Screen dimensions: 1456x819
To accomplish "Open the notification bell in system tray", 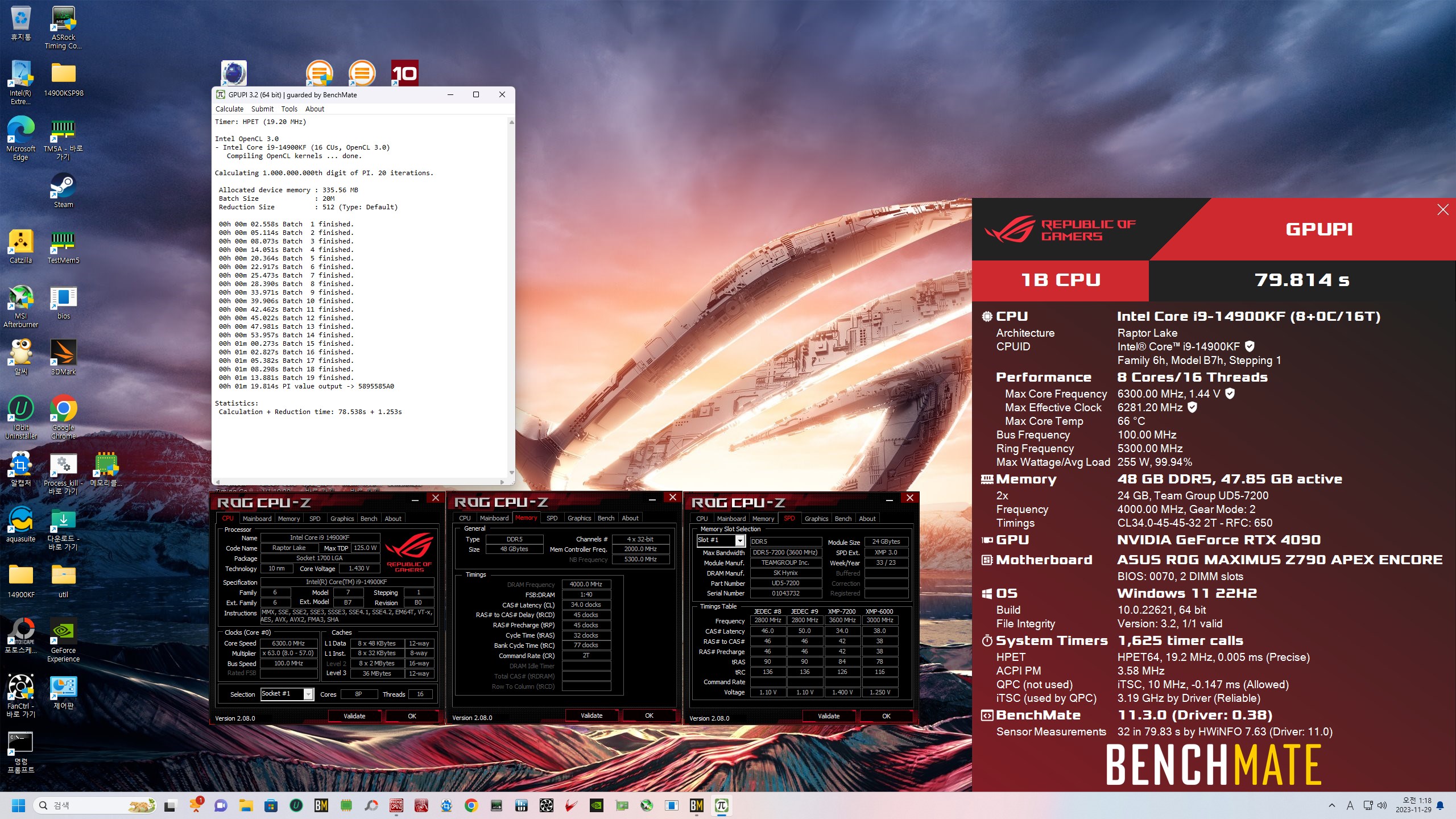I will [x=1440, y=805].
